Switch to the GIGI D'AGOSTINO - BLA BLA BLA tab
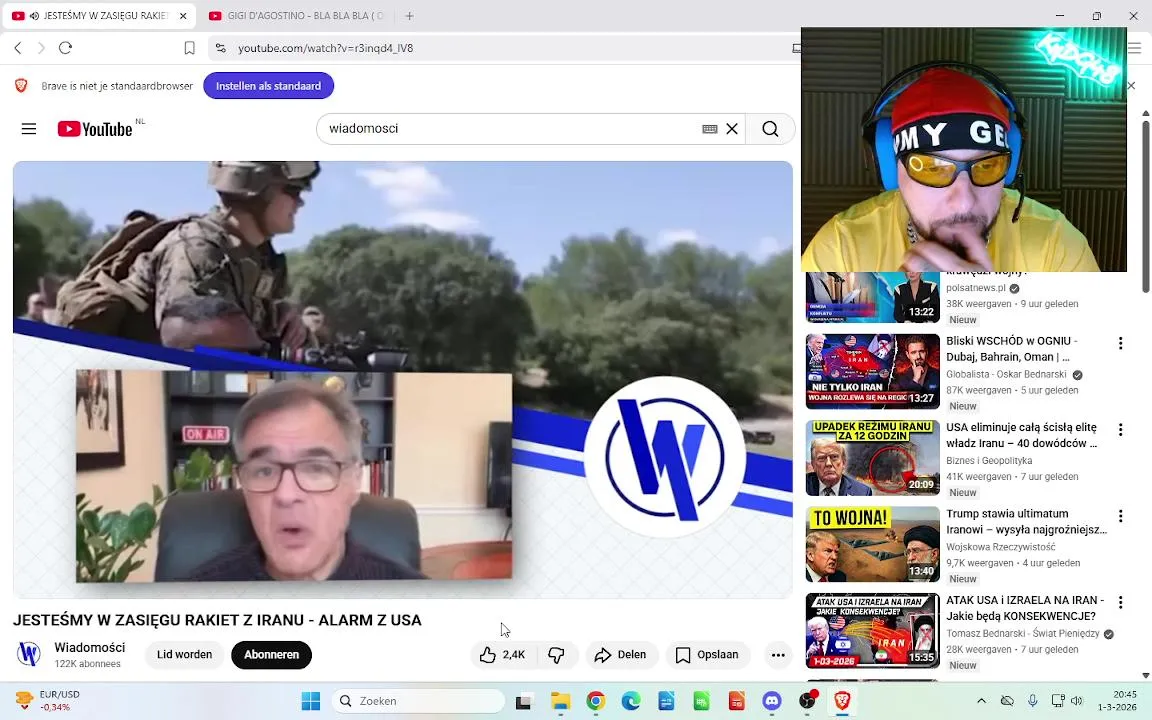Viewport: 1152px width, 720px height. [297, 15]
